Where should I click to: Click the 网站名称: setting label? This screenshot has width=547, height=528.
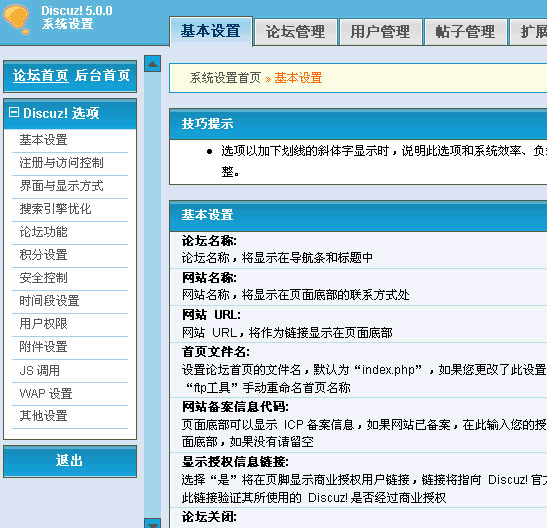click(x=209, y=278)
